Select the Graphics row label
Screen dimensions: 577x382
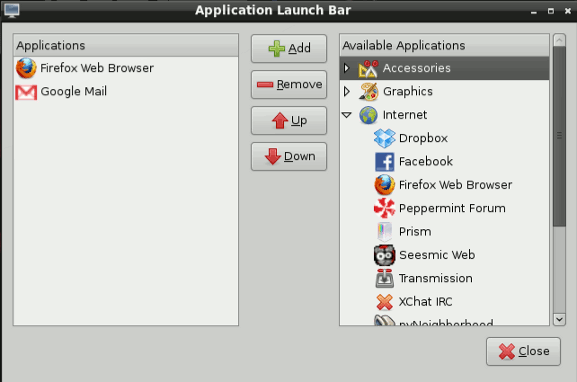pyautogui.click(x=408, y=92)
